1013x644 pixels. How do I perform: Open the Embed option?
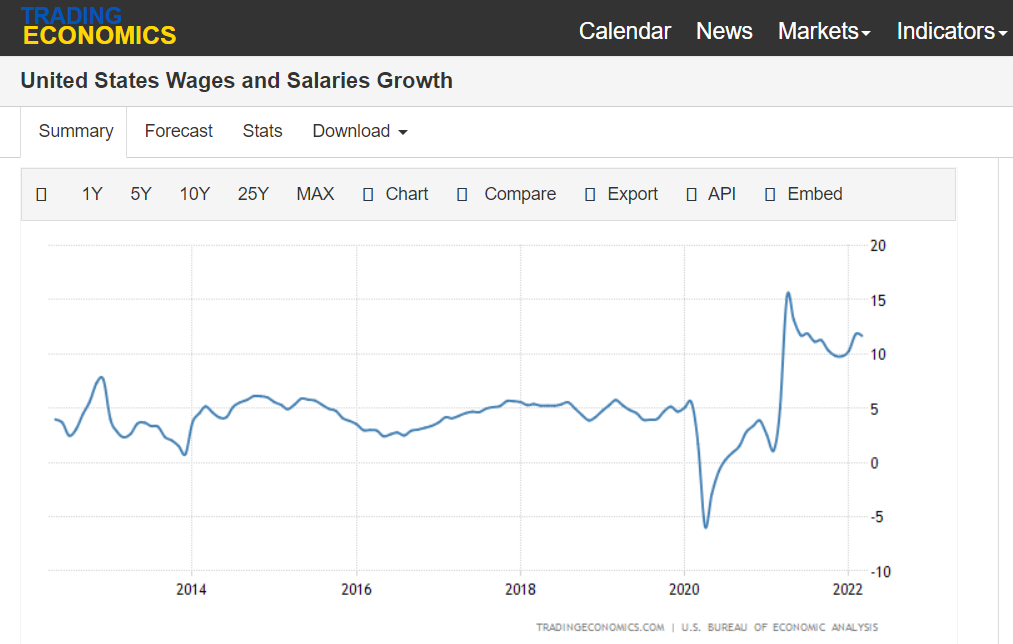pyautogui.click(x=815, y=194)
